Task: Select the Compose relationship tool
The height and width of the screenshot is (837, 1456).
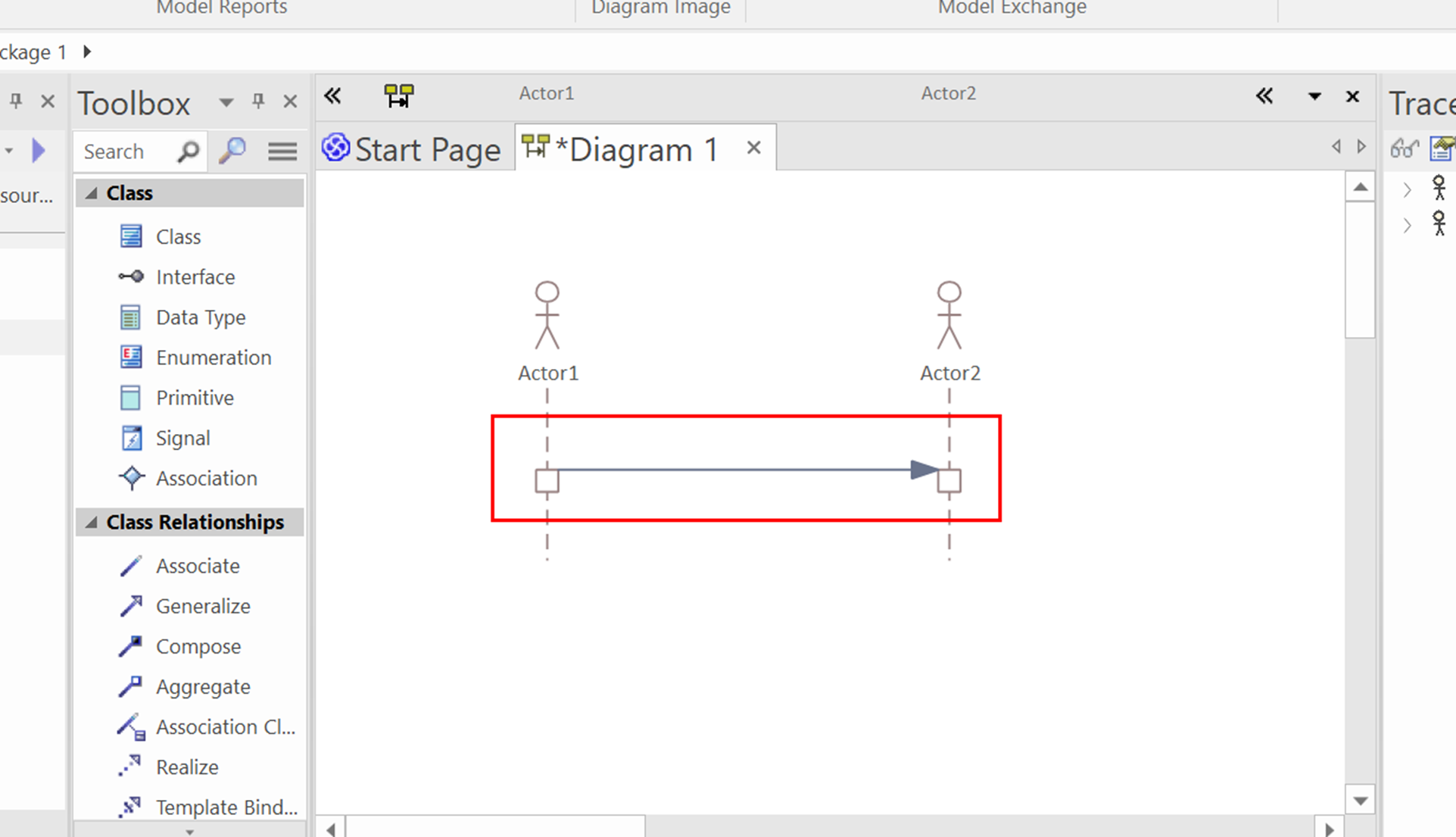Action: pyautogui.click(x=198, y=647)
